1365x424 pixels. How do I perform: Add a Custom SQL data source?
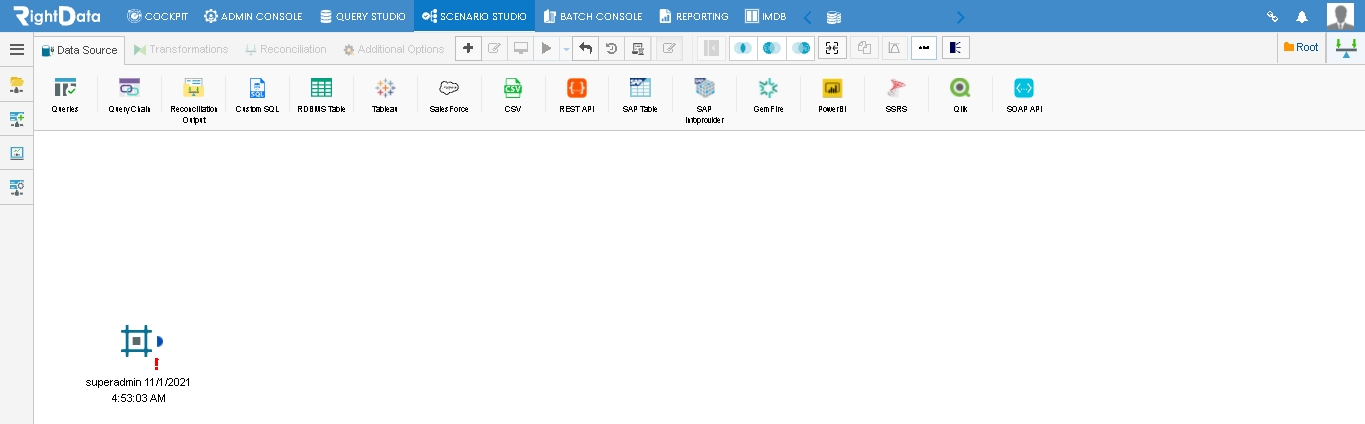coord(257,87)
